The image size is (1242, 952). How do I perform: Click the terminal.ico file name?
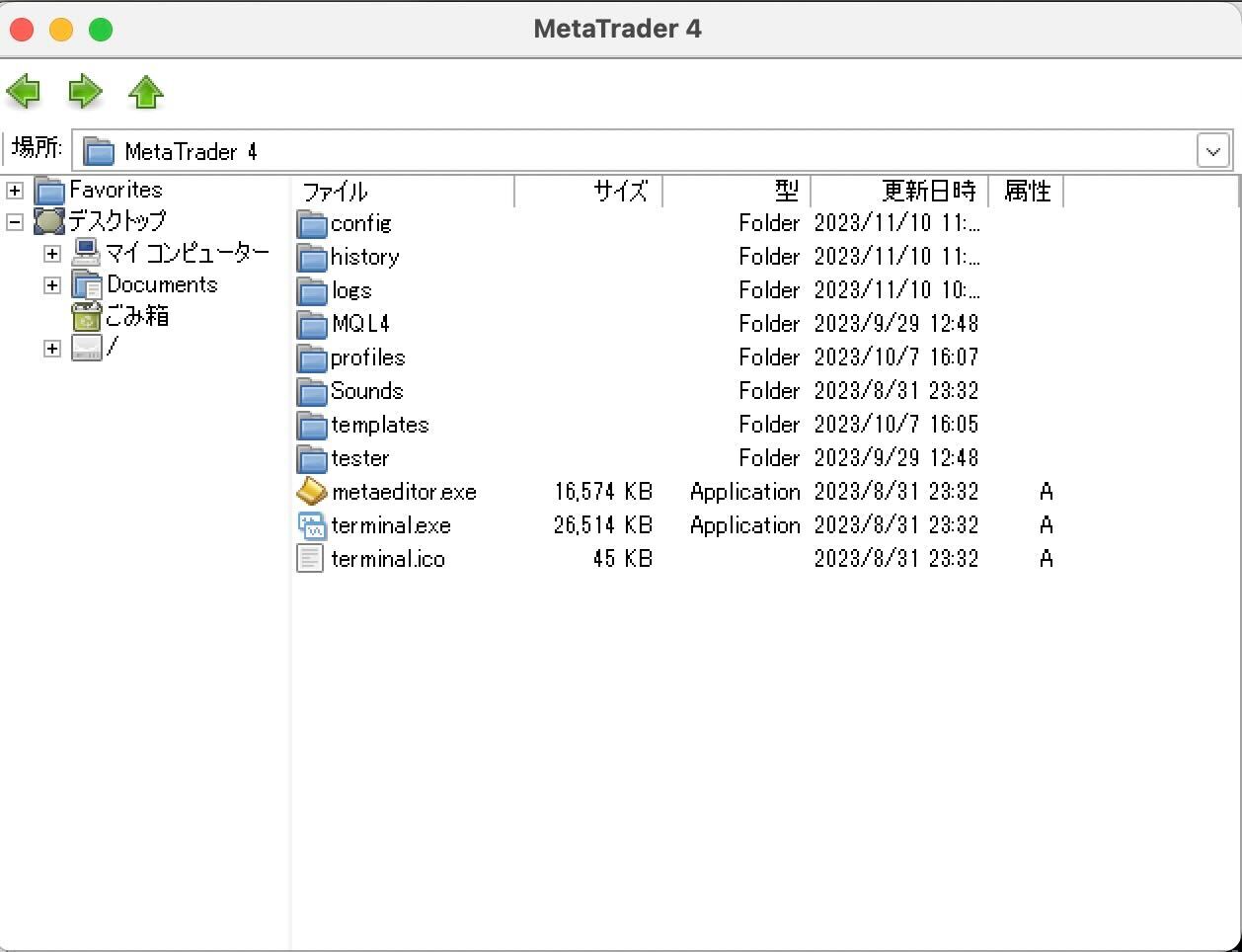pyautogui.click(x=388, y=559)
